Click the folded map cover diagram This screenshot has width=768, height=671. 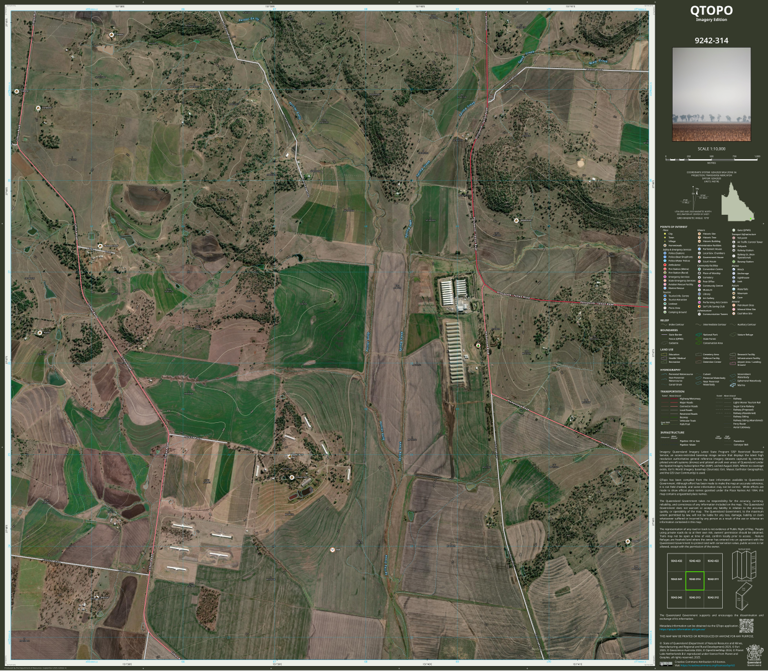pos(744,595)
